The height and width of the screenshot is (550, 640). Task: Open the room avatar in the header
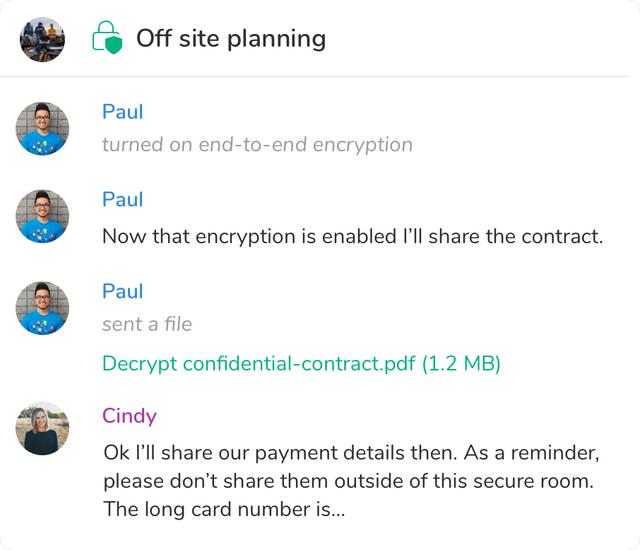tap(42, 38)
